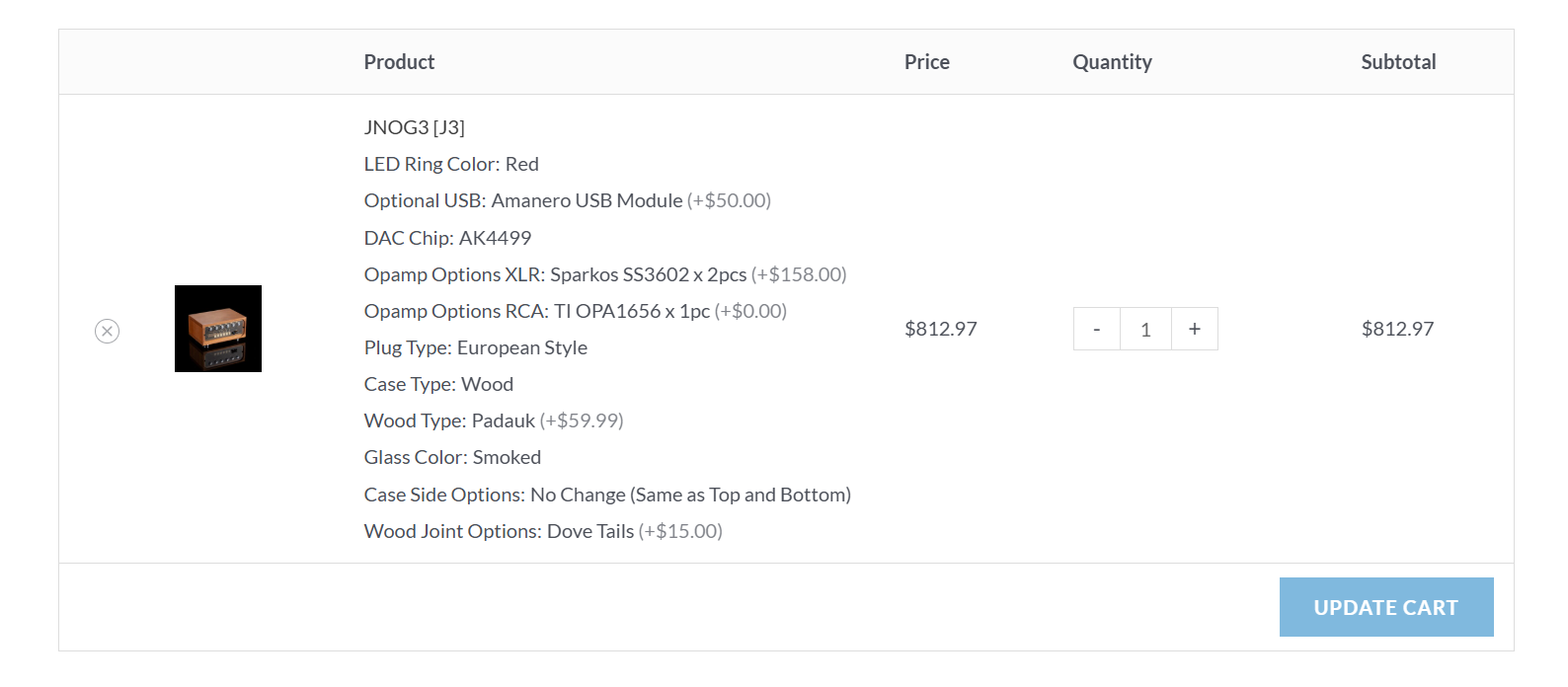
Task: Click the Wood Joint Options Dove Tails line
Action: 542,531
